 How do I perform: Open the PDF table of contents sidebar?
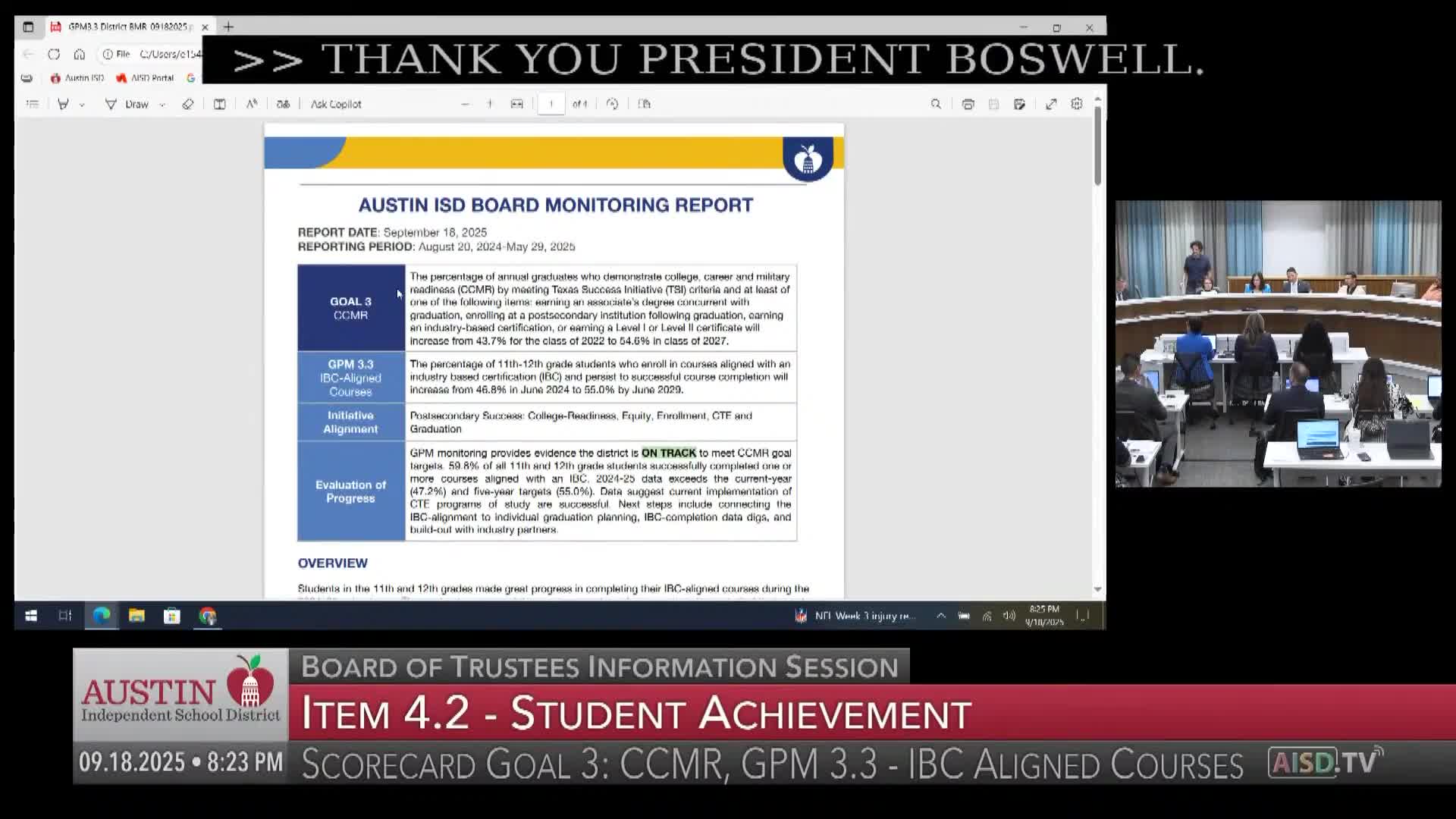pyautogui.click(x=32, y=104)
